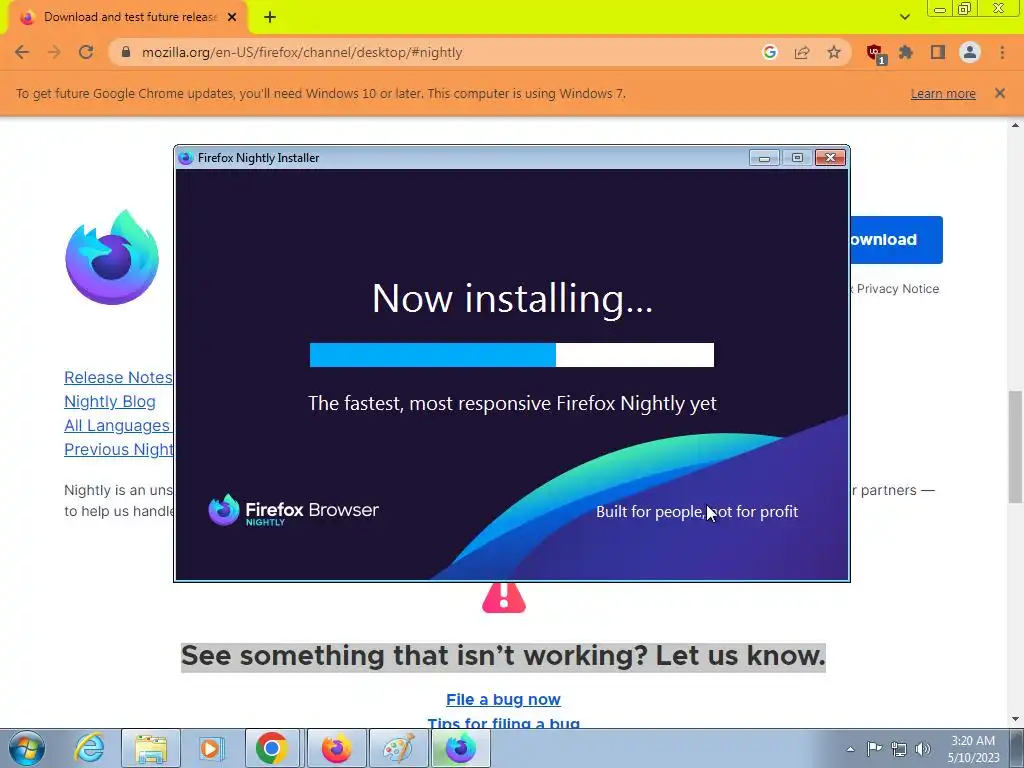Click Chrome's back navigation arrow

[22, 52]
